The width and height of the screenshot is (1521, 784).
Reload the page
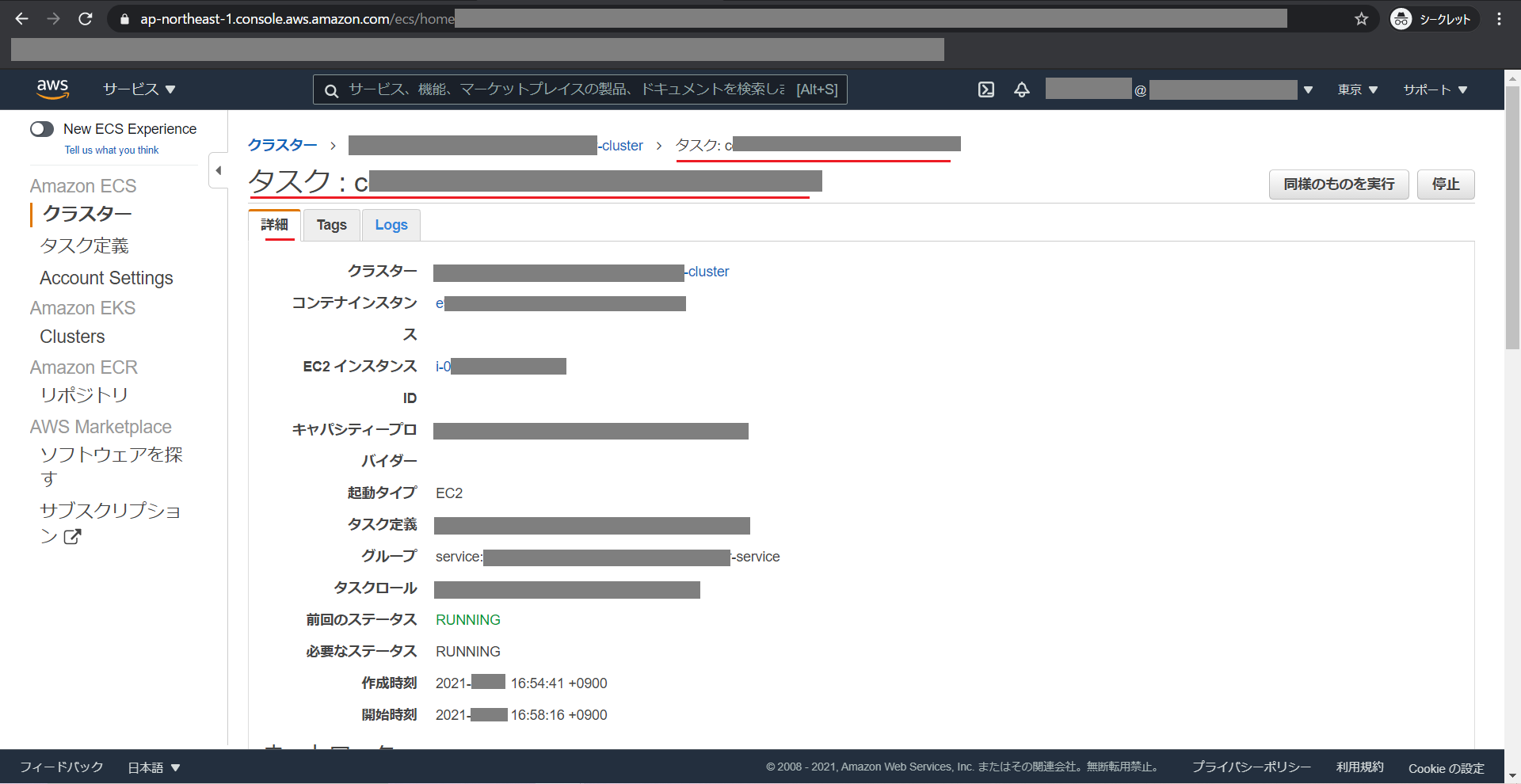[86, 19]
